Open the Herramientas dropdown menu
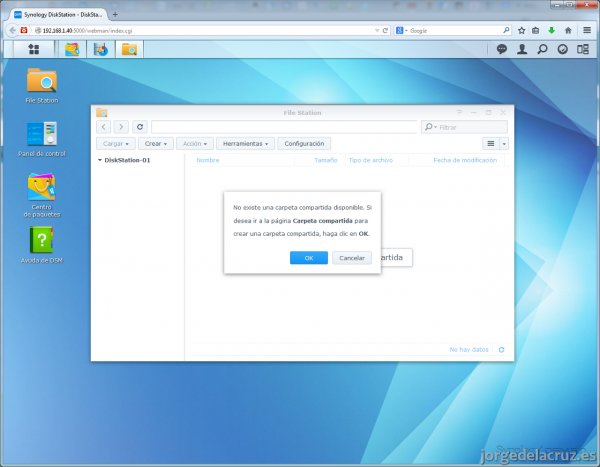The height and width of the screenshot is (467, 600). pyautogui.click(x=245, y=144)
